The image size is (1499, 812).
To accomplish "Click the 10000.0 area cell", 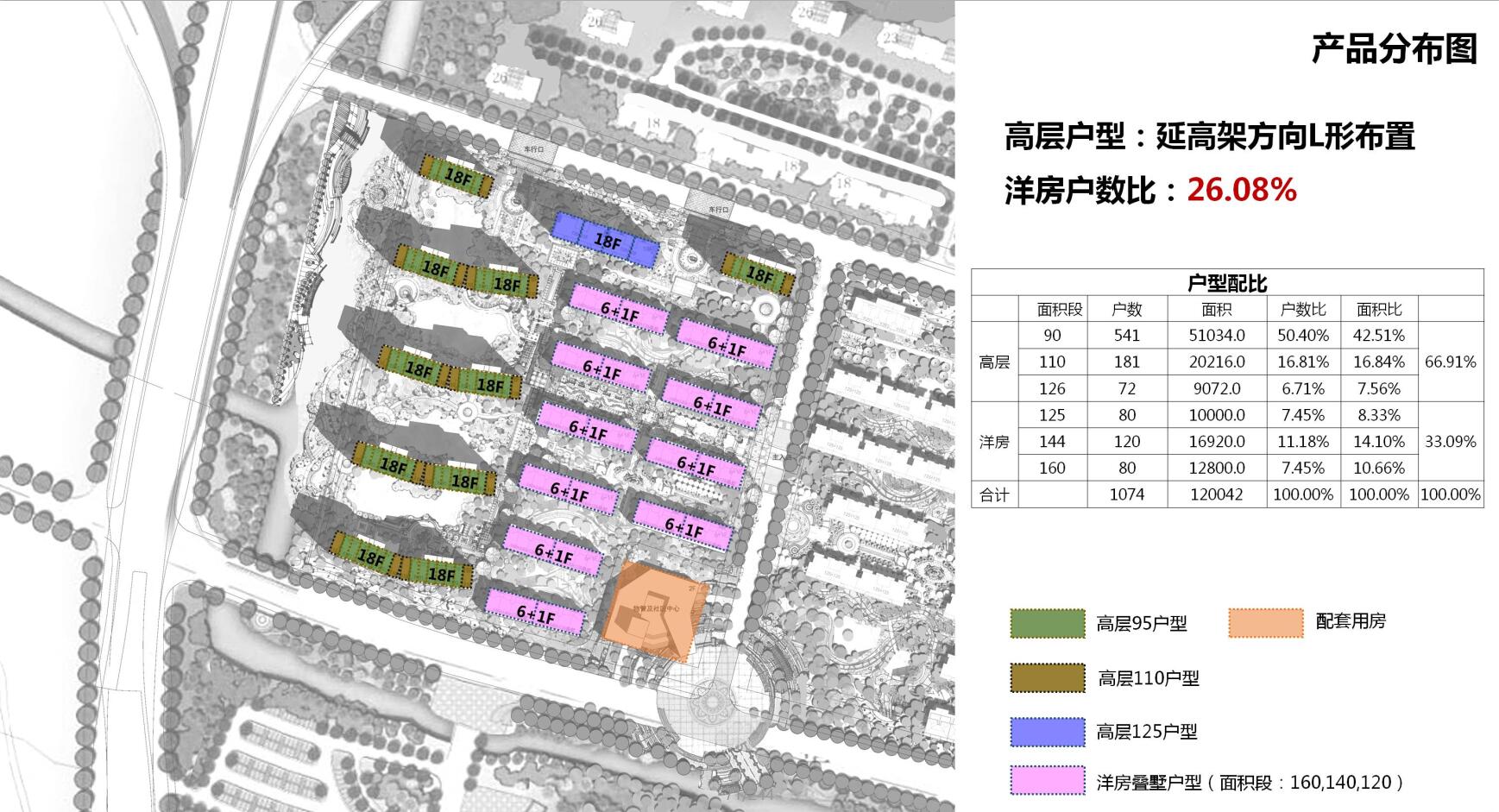I will (x=1217, y=415).
